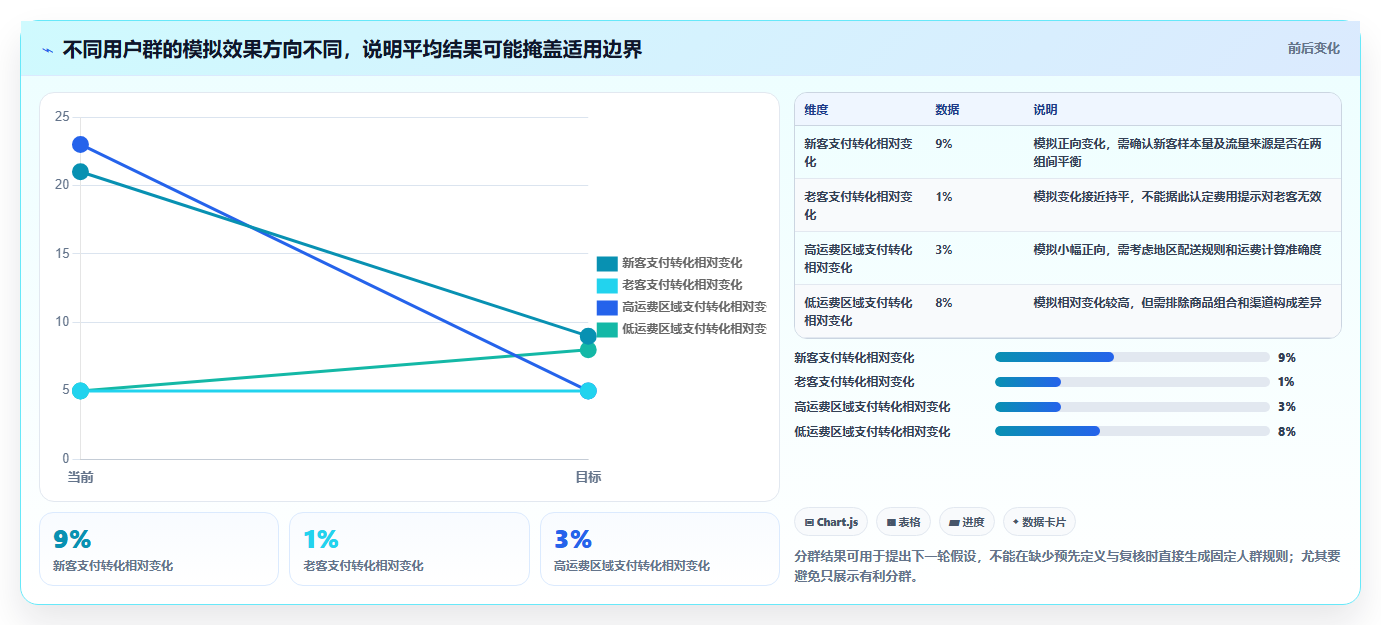This screenshot has height=625, width=1381.
Task: Click the green data point at 8 on 目标
Action: tap(588, 350)
